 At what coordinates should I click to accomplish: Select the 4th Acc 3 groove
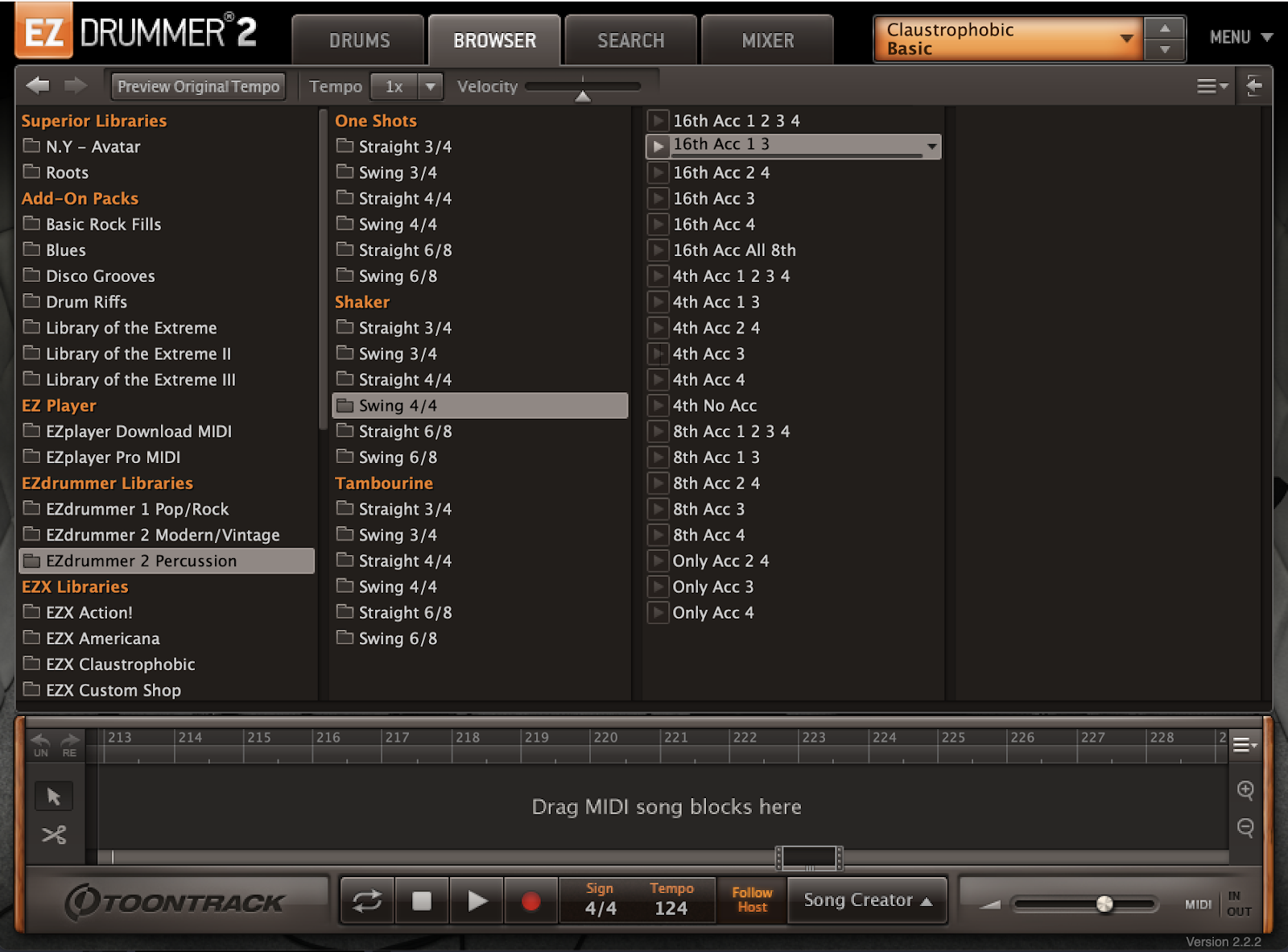pos(793,354)
